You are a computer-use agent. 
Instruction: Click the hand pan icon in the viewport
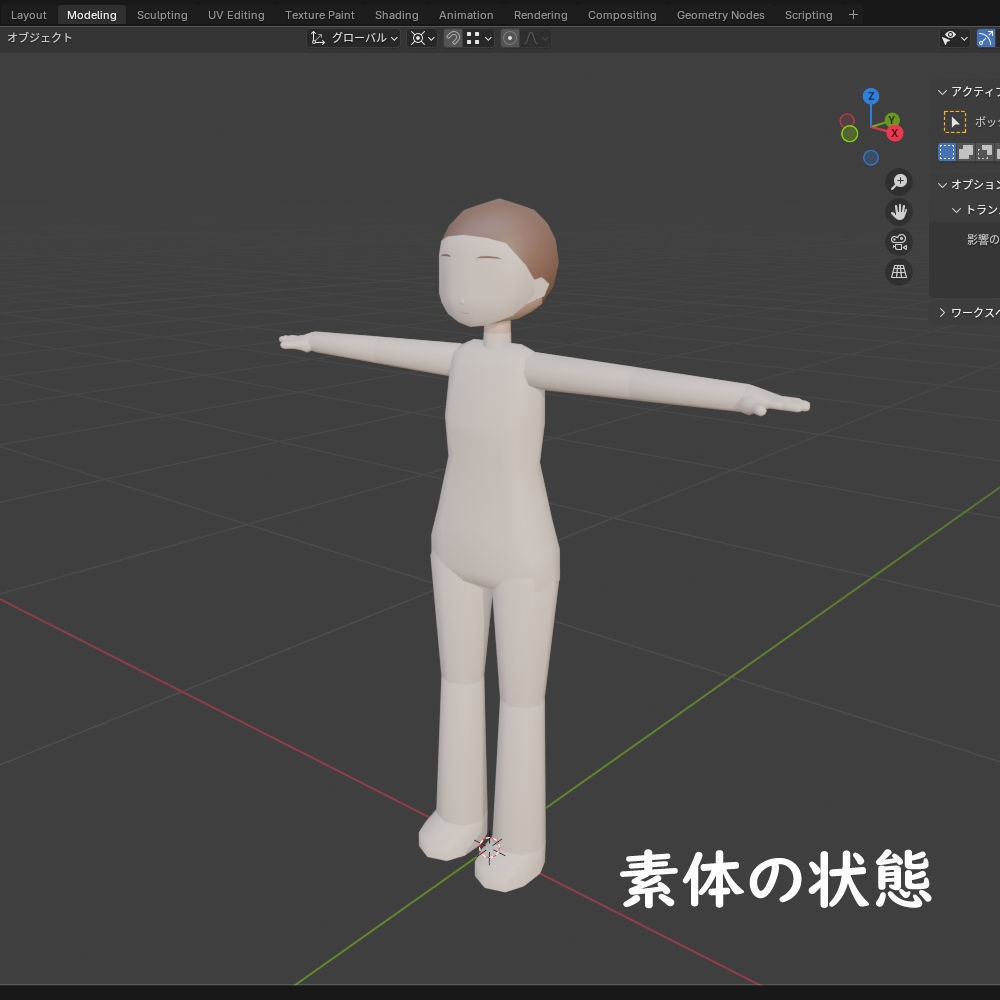click(899, 211)
